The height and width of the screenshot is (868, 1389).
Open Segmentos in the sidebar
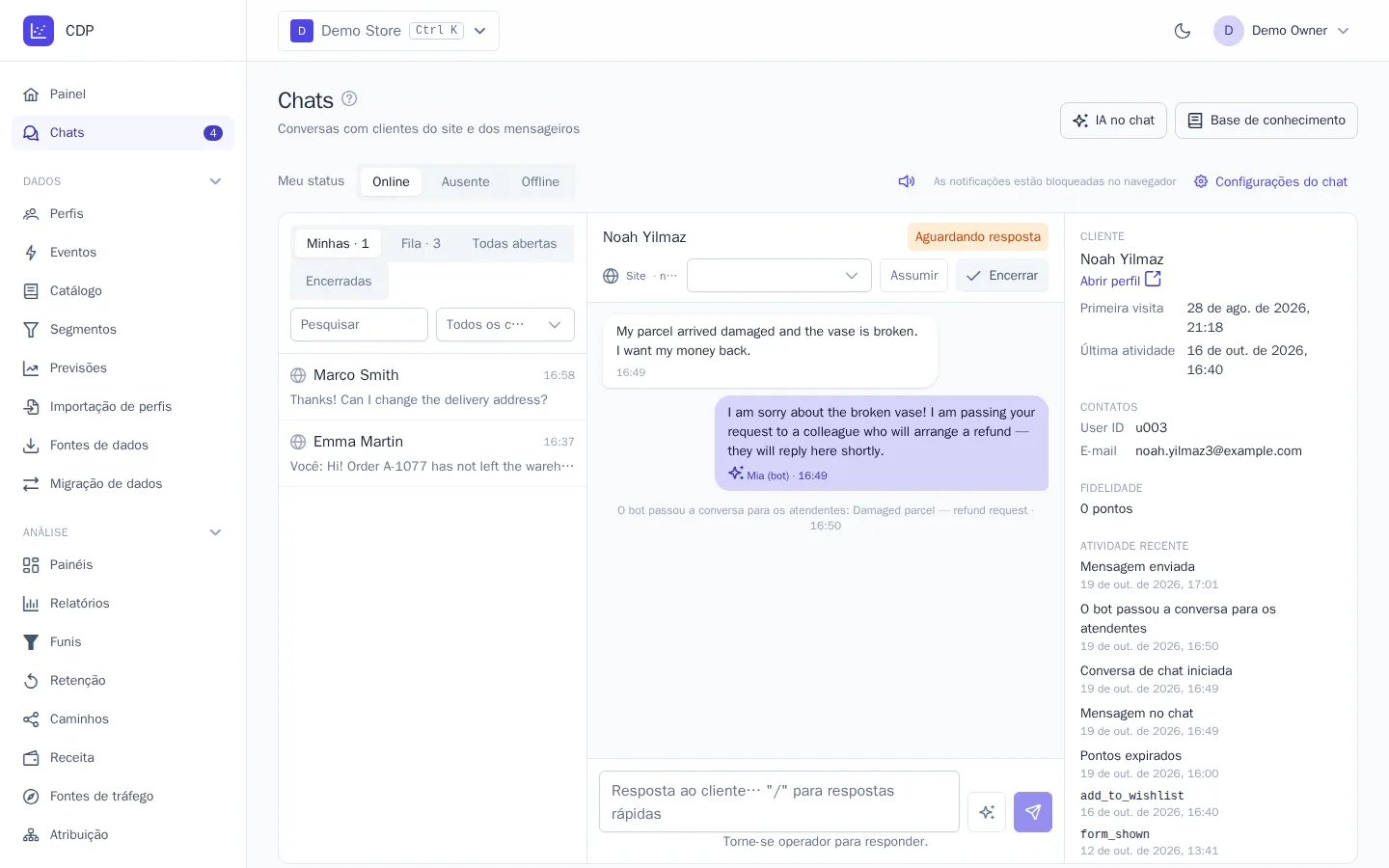pyautogui.click(x=123, y=330)
